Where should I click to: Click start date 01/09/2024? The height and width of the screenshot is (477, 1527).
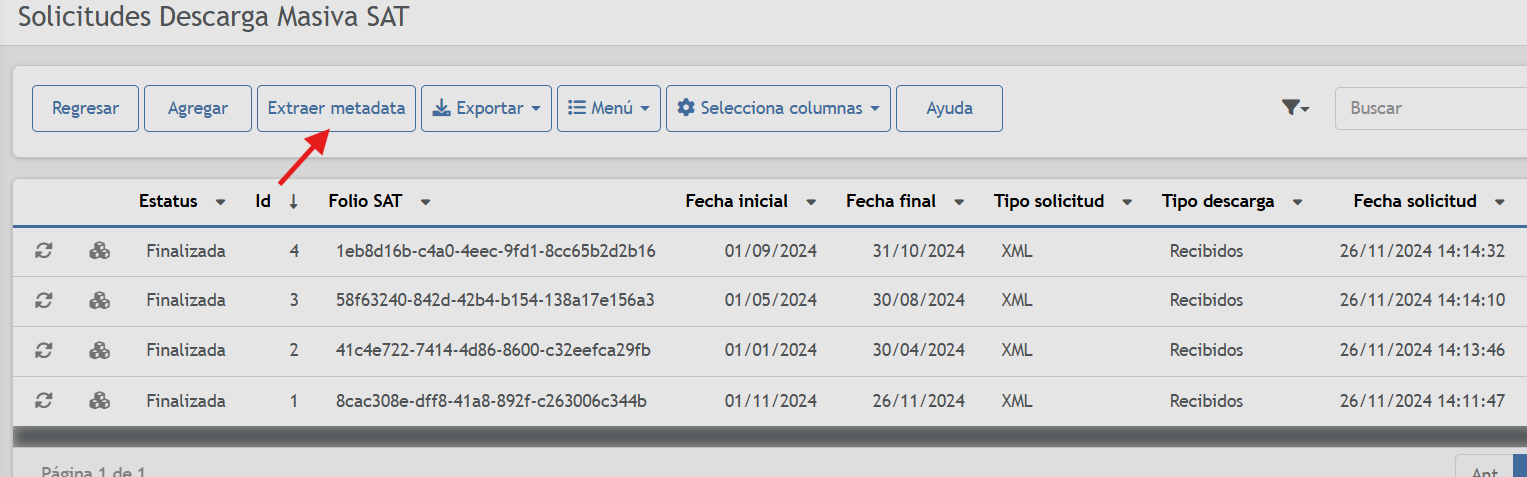[x=771, y=251]
